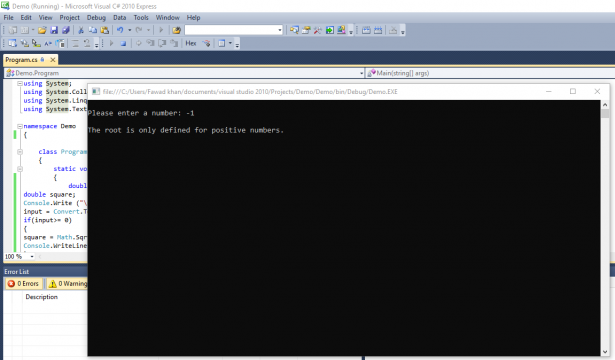615x360 pixels.
Task: Maximize the Demo.EXE console window
Action: [573, 91]
